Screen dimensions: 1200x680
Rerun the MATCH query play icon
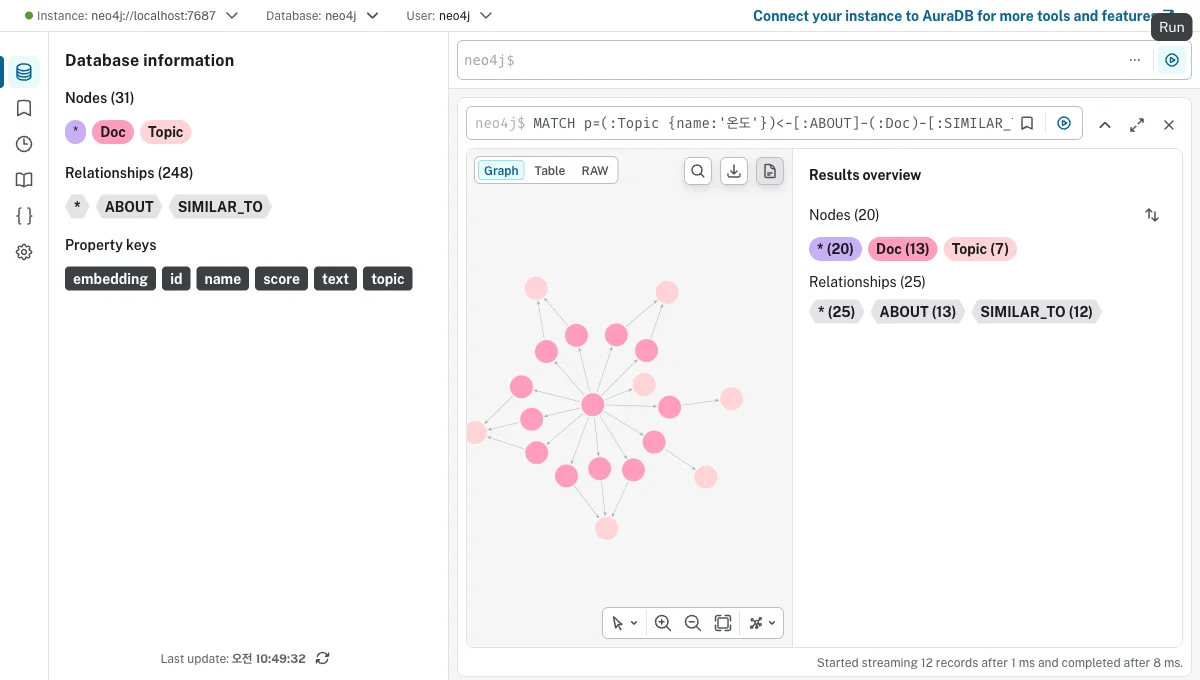(x=1064, y=123)
